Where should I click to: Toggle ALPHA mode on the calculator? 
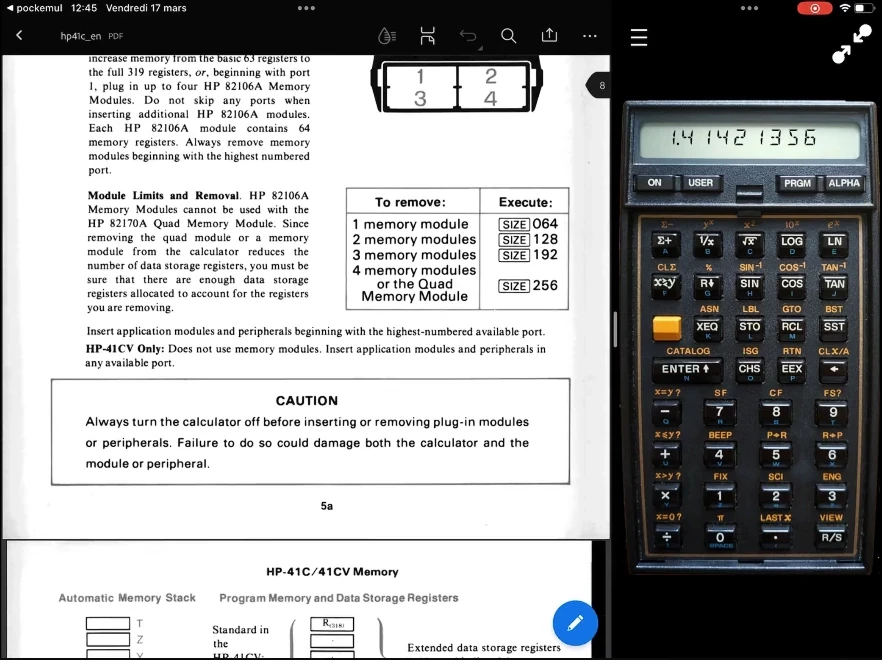tap(844, 183)
